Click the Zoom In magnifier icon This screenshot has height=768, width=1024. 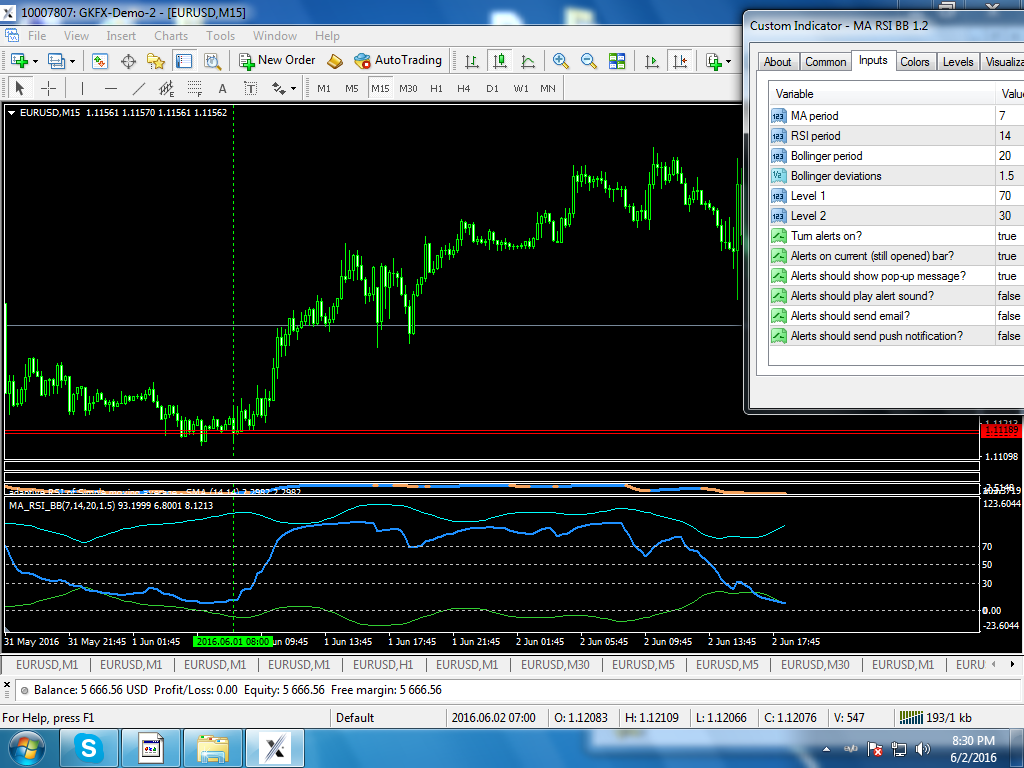[x=560, y=61]
